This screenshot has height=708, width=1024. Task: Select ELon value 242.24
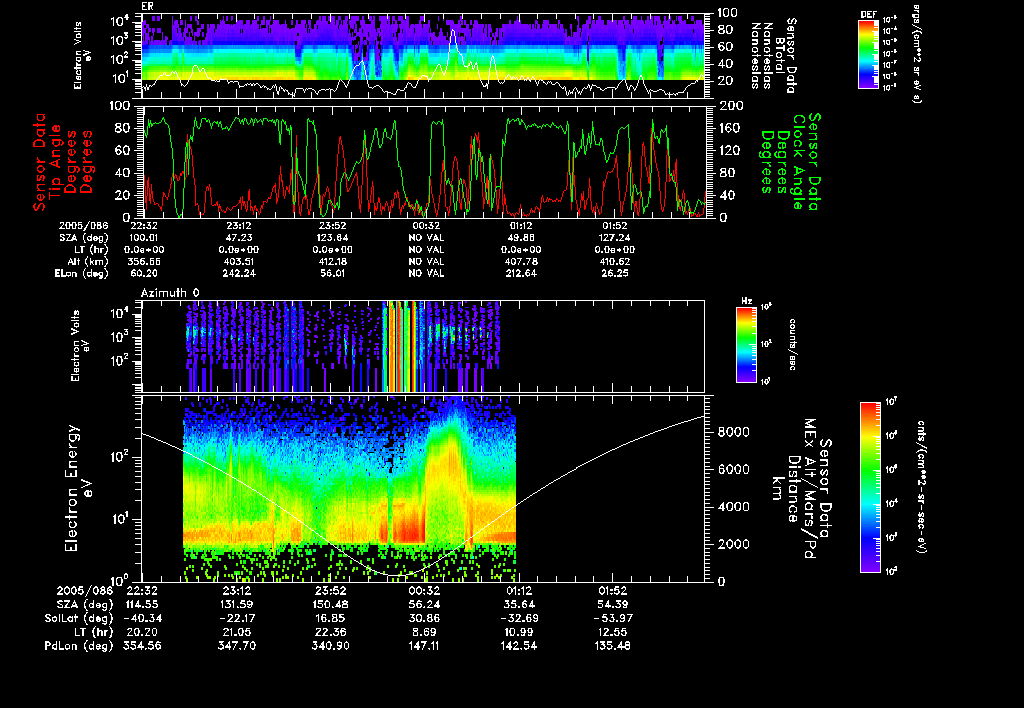[x=238, y=273]
